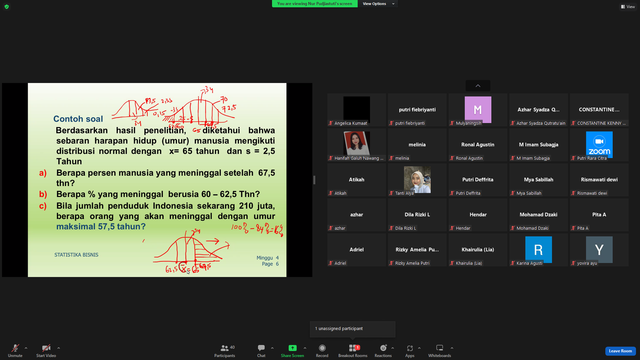Select Hendar's participant tile
This screenshot has width=640, height=360.
[478, 215]
